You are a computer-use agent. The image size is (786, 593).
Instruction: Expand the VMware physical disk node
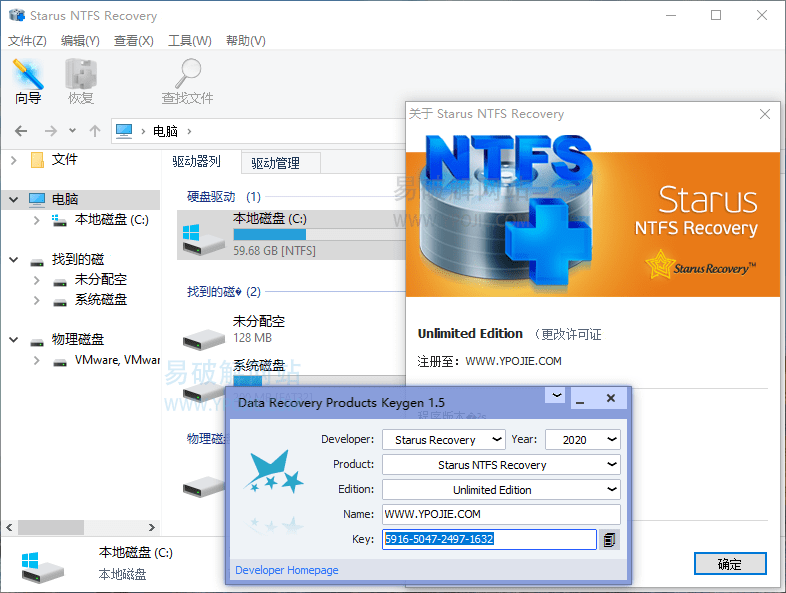pyautogui.click(x=37, y=360)
